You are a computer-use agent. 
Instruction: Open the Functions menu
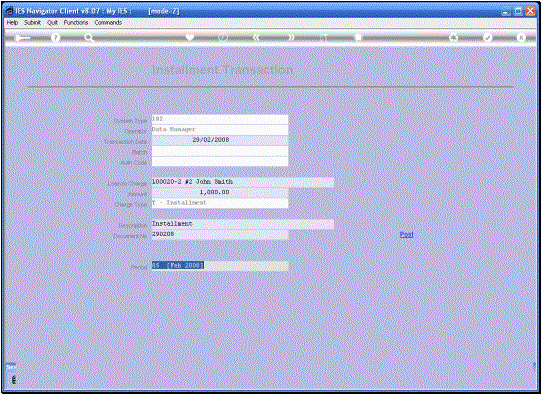coord(76,22)
